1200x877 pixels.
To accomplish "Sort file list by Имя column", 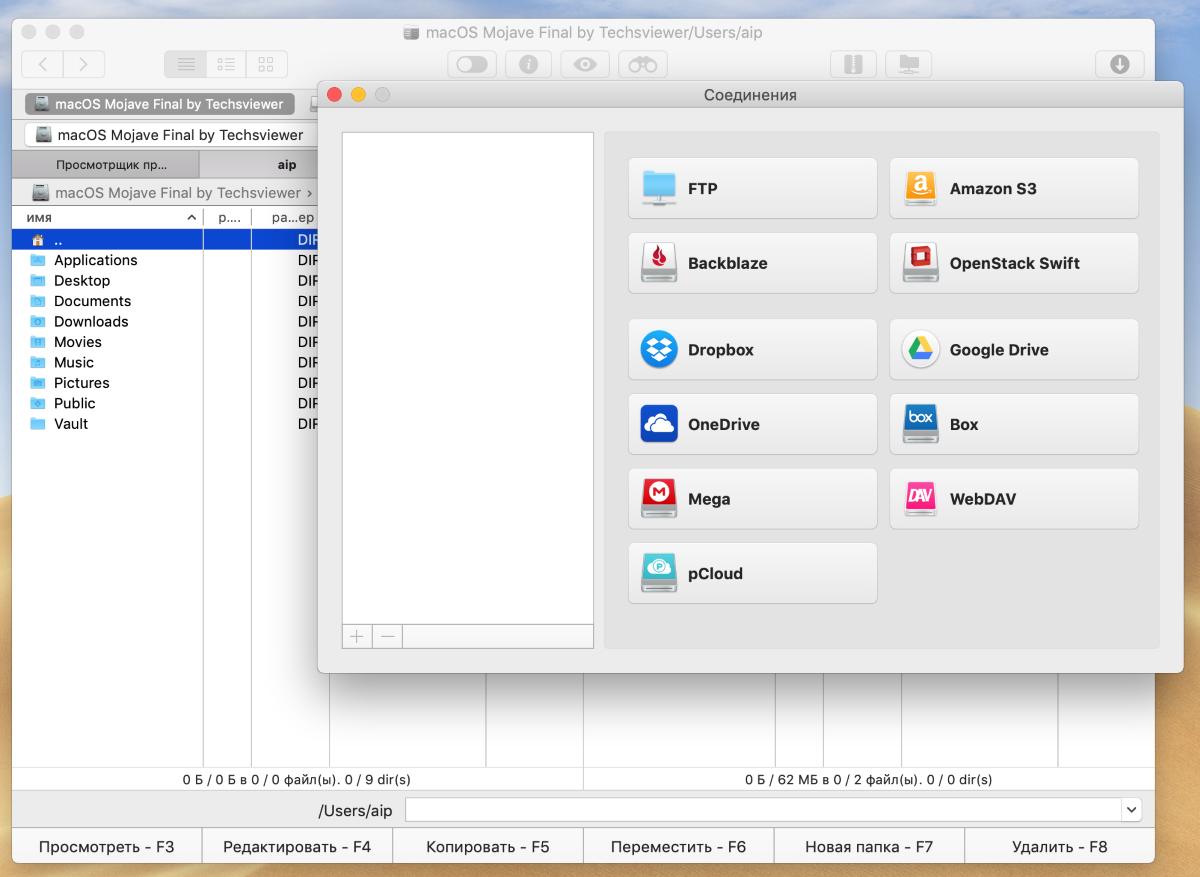I will pyautogui.click(x=107, y=217).
